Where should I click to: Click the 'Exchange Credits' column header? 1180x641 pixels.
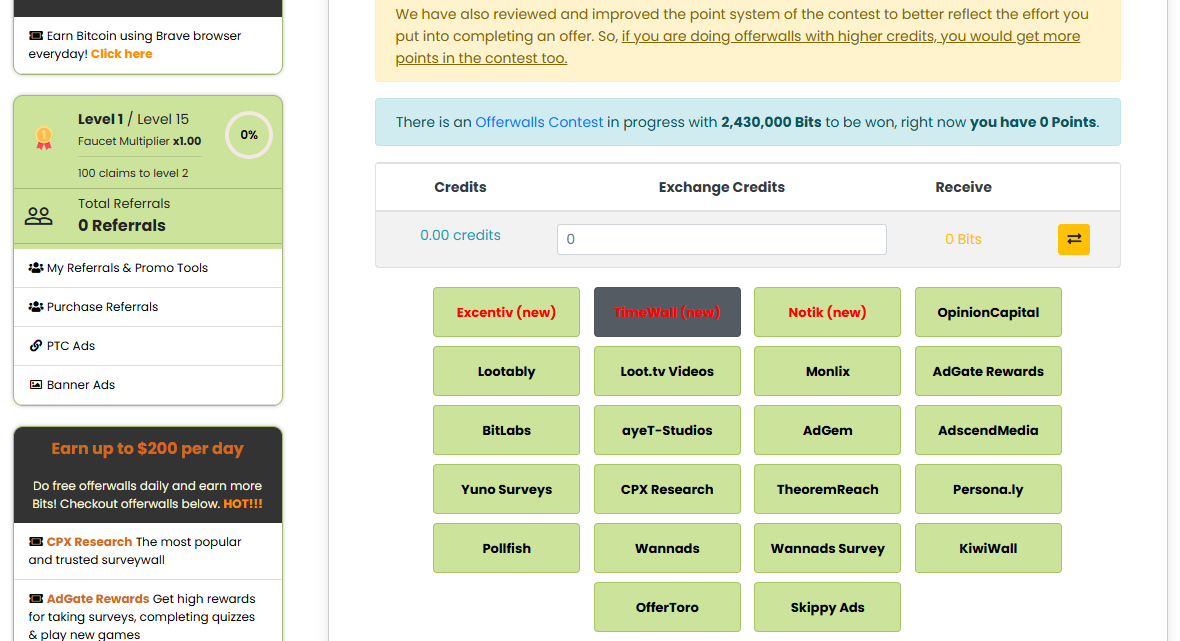coord(722,187)
